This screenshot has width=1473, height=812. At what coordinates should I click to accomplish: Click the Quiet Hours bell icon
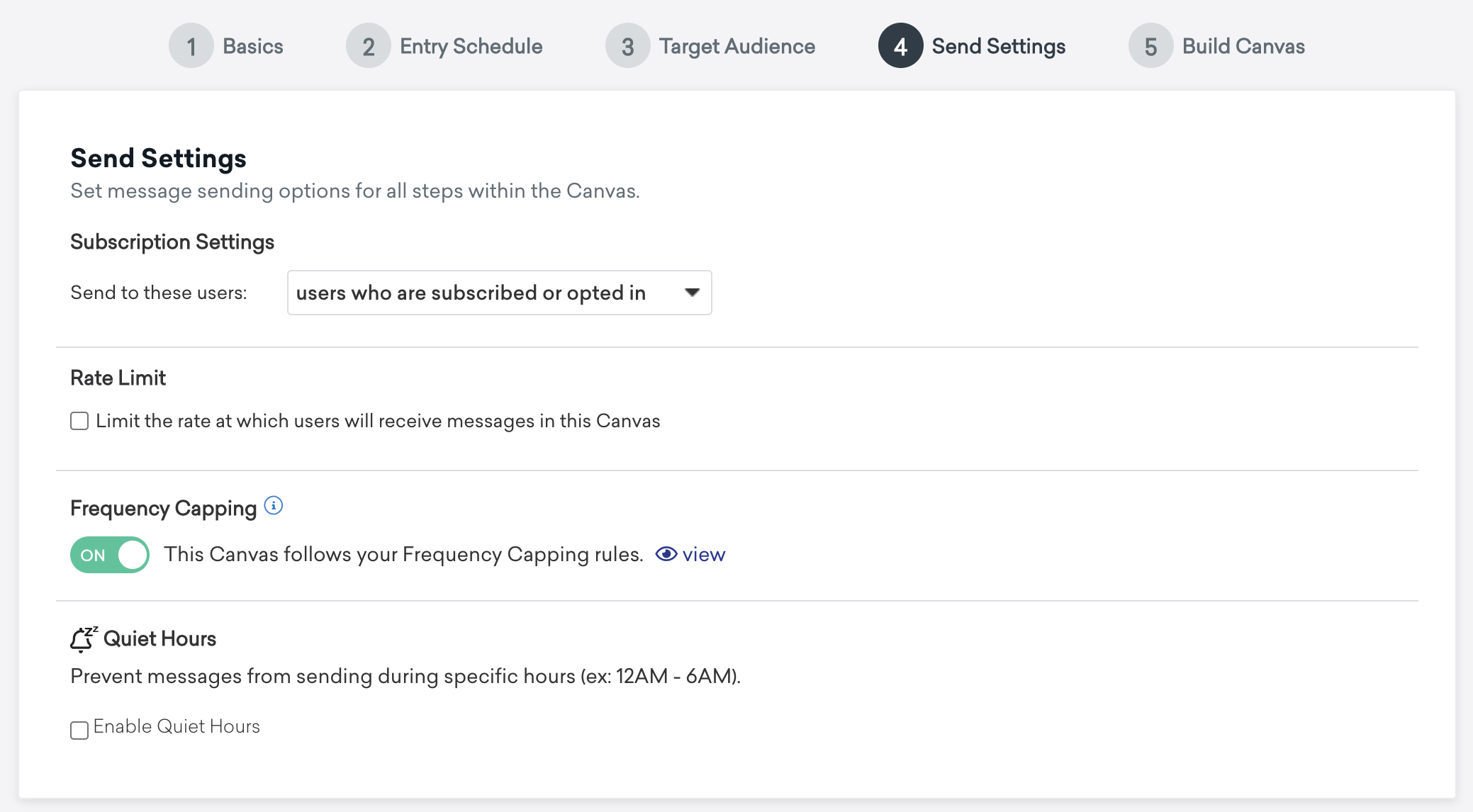[84, 639]
